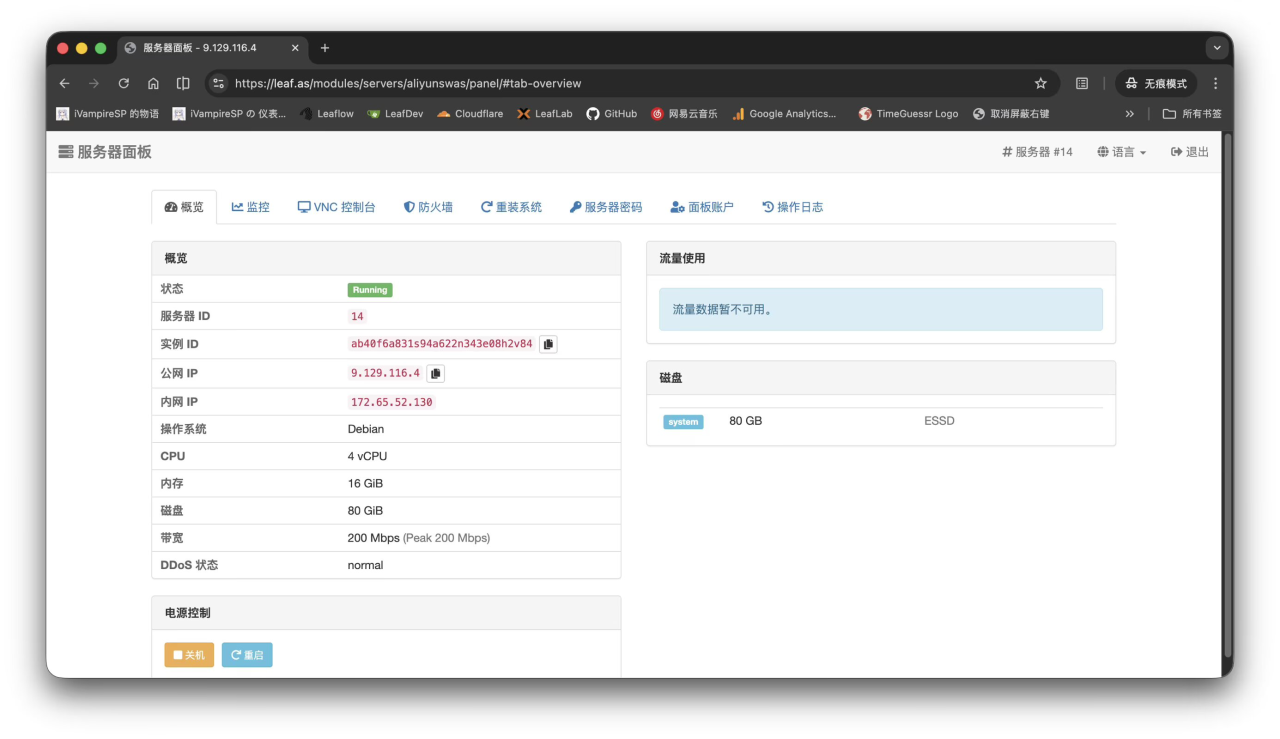Screen dimensions: 1280x739
Task: Go to browser home page icon
Action: point(153,84)
